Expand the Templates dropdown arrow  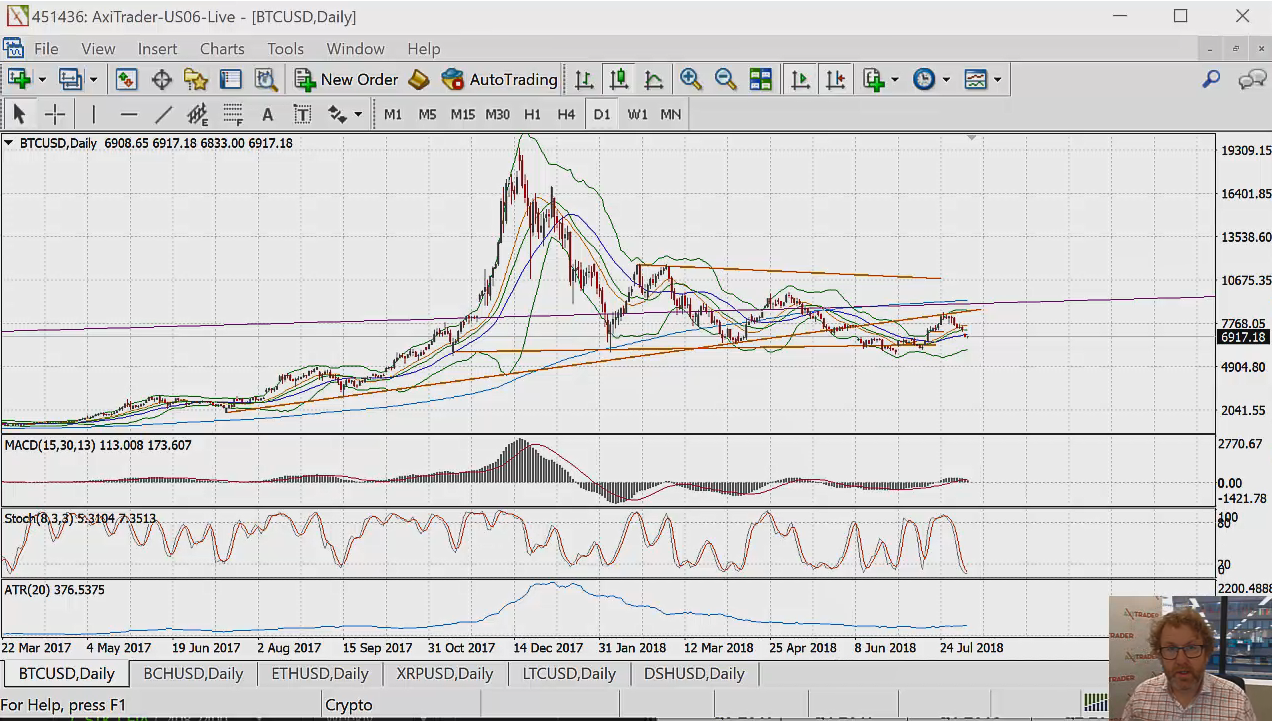997,80
